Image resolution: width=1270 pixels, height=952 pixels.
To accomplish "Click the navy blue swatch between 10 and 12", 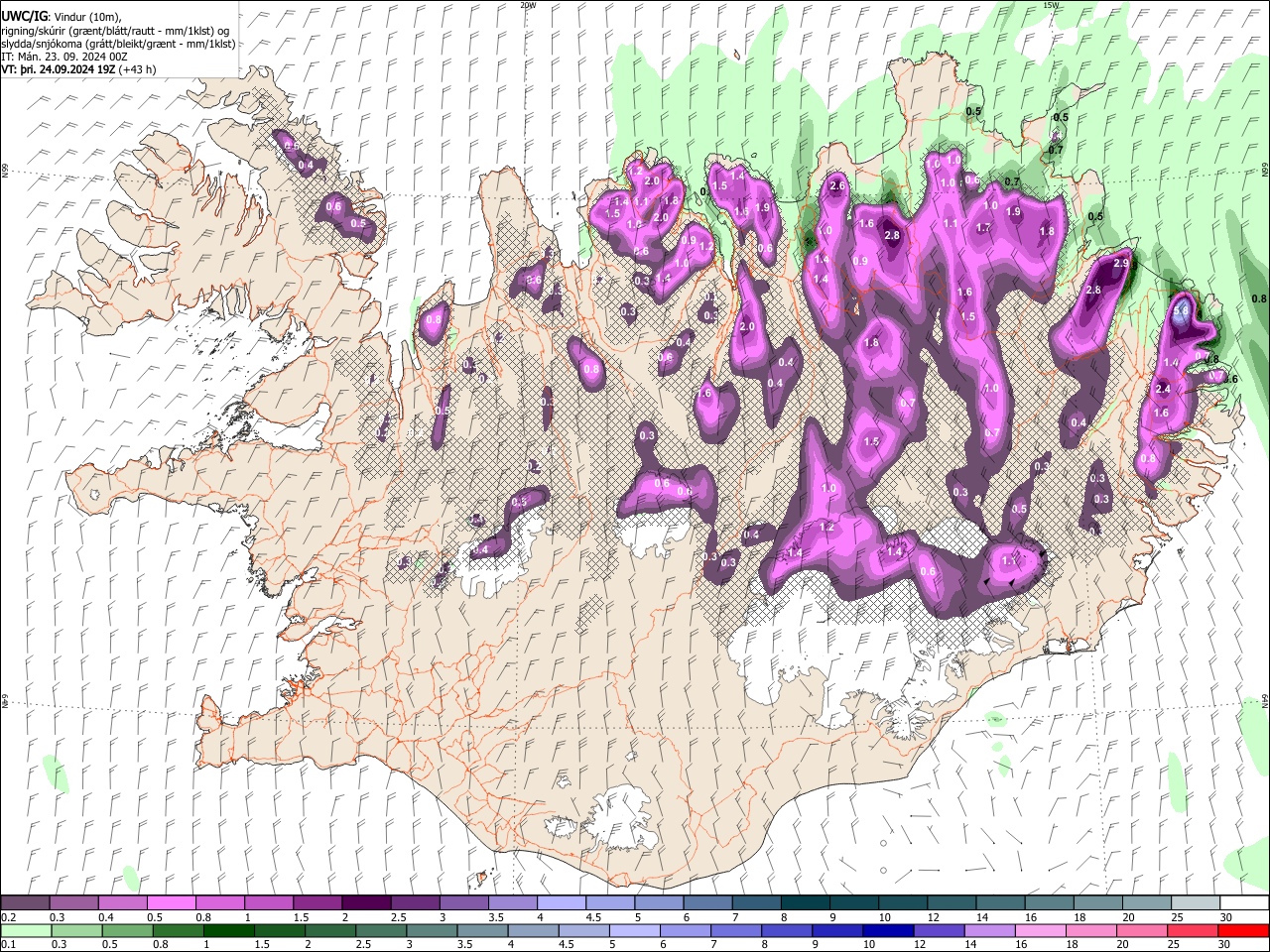I will [x=888, y=930].
